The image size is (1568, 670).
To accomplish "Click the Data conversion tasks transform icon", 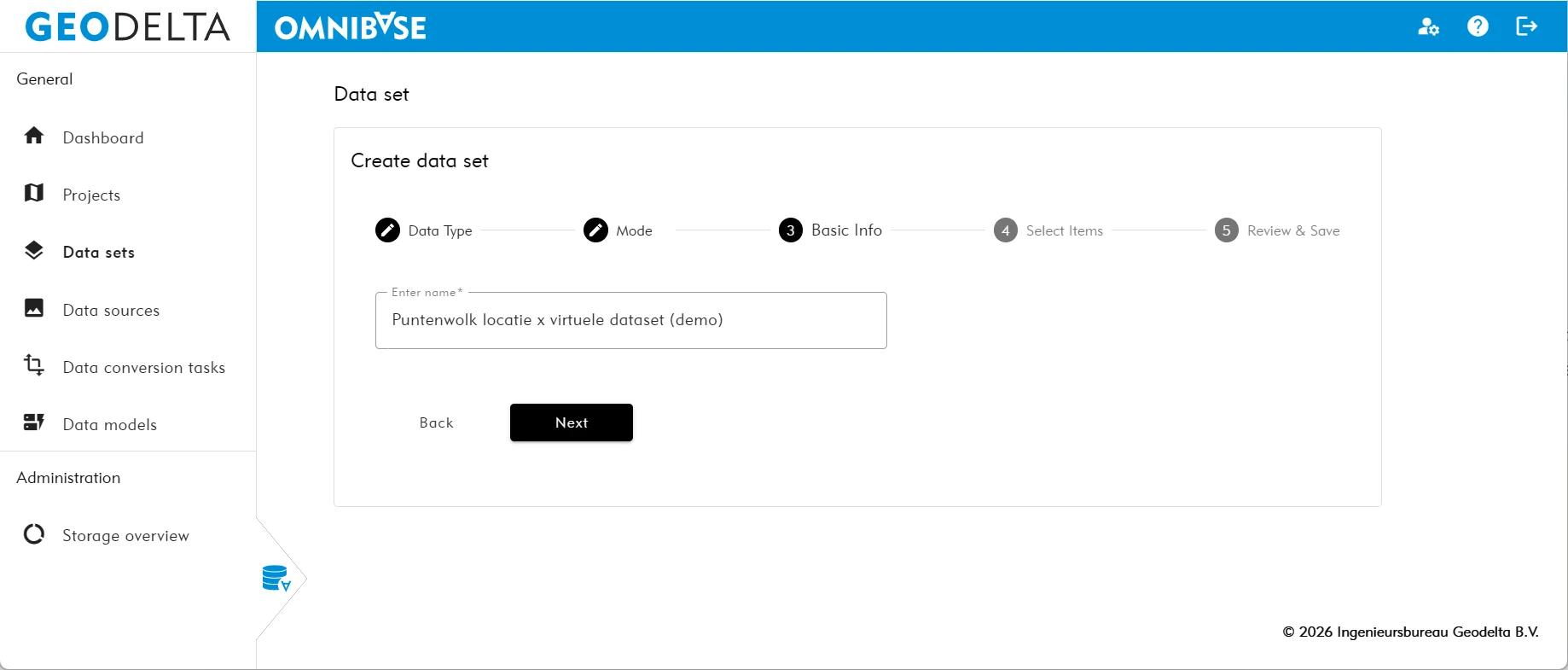I will [34, 365].
